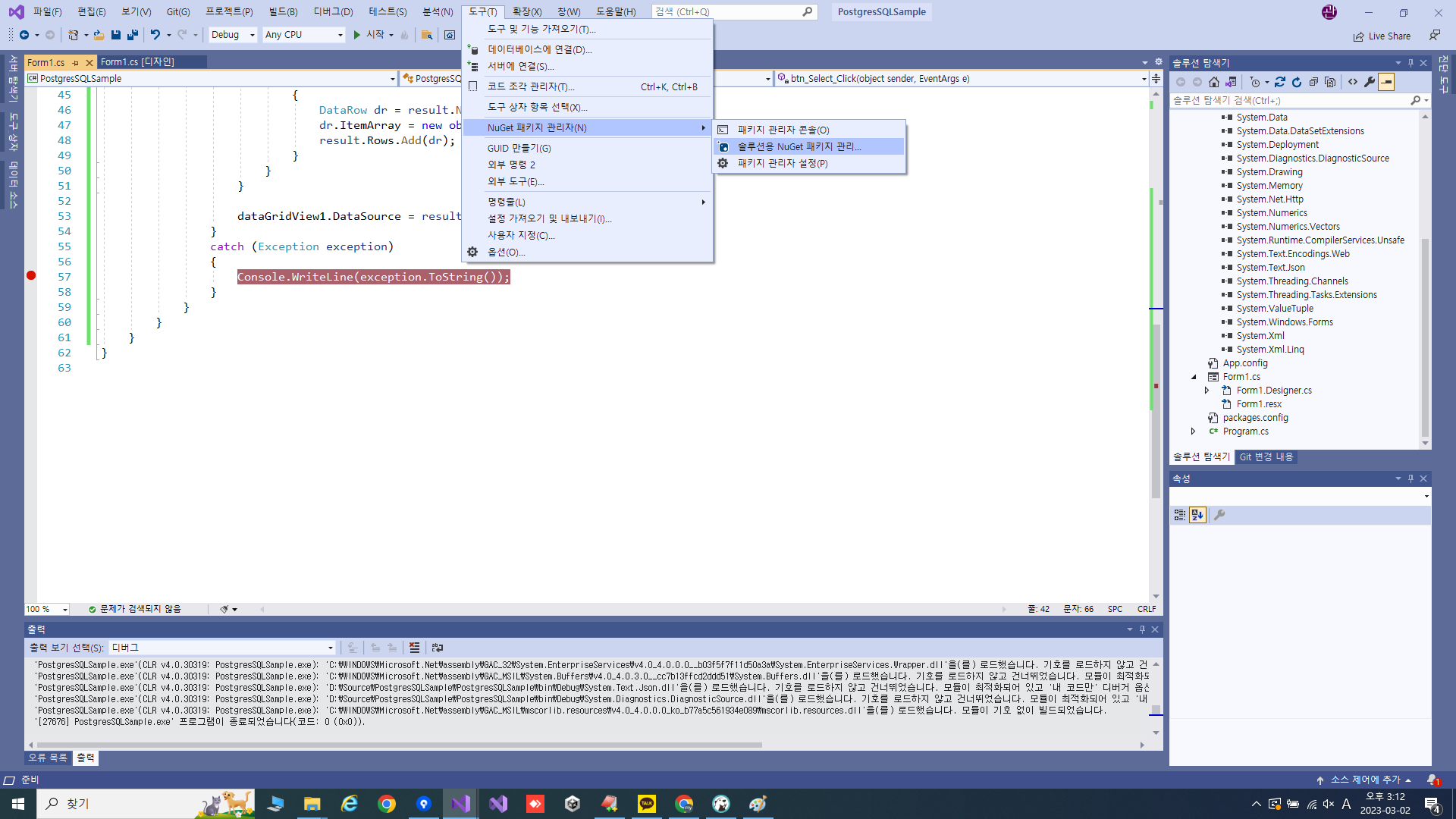Click the Save All toolbar icon
Viewport: 1456px width, 819px height.
click(132, 35)
